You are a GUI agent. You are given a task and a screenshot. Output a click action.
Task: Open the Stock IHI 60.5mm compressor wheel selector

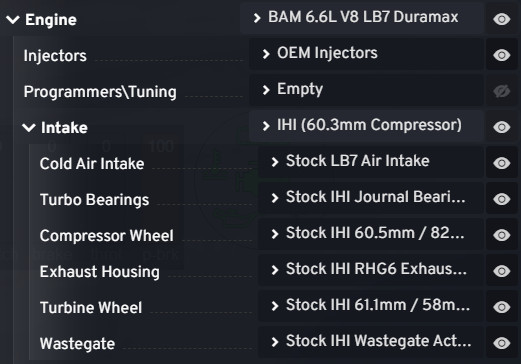tap(371, 234)
